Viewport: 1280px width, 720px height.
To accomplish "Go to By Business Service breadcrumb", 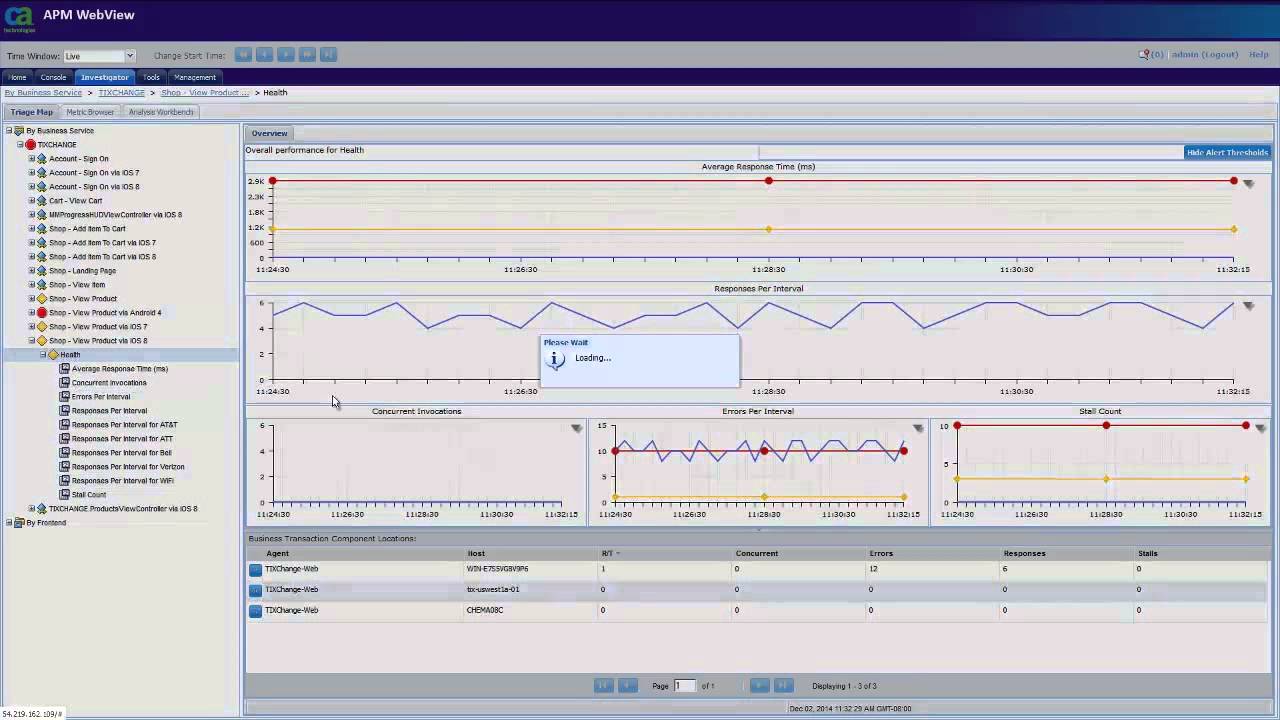I will click(43, 93).
